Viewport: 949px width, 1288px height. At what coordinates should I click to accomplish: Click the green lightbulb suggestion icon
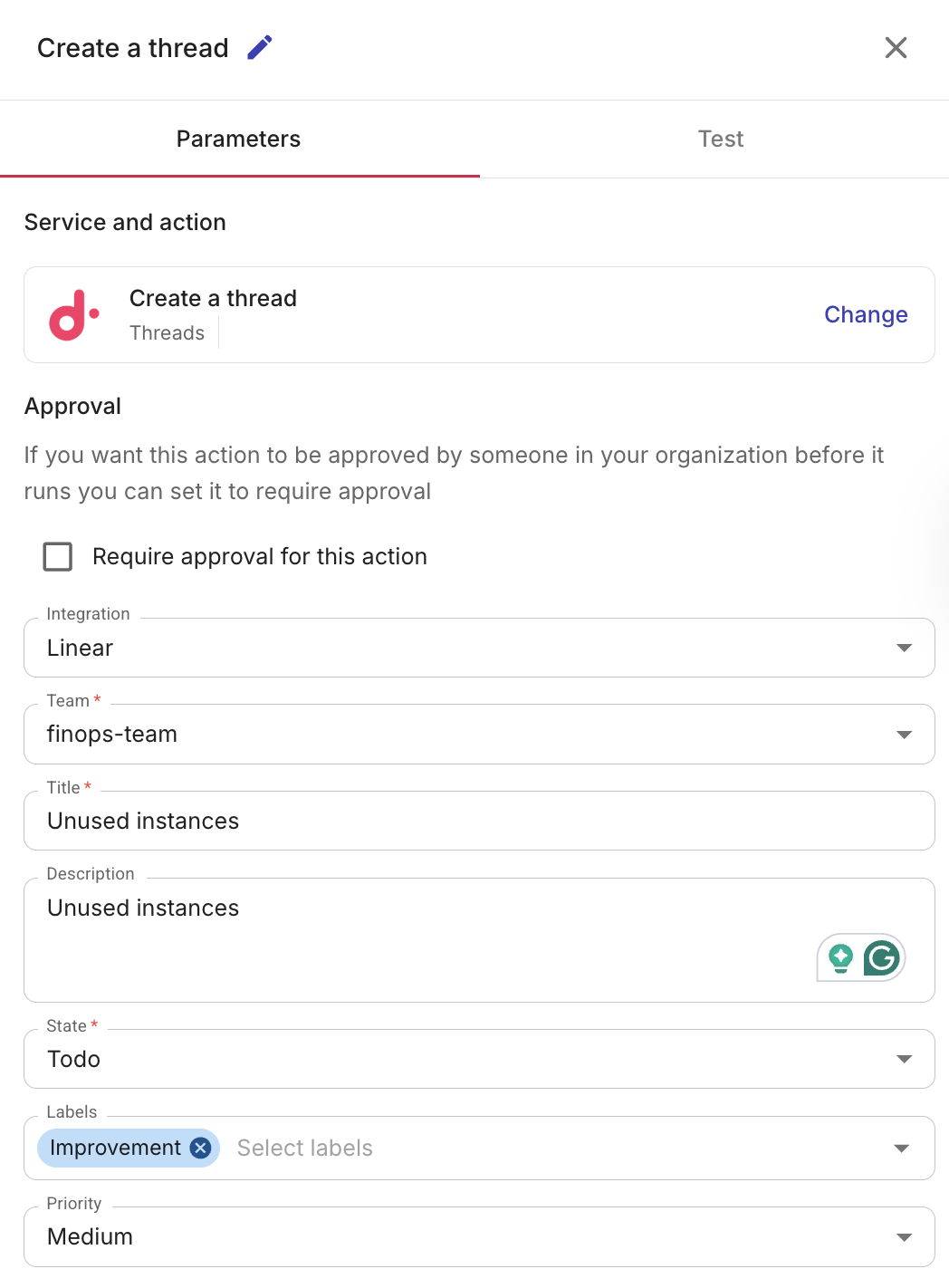(840, 957)
